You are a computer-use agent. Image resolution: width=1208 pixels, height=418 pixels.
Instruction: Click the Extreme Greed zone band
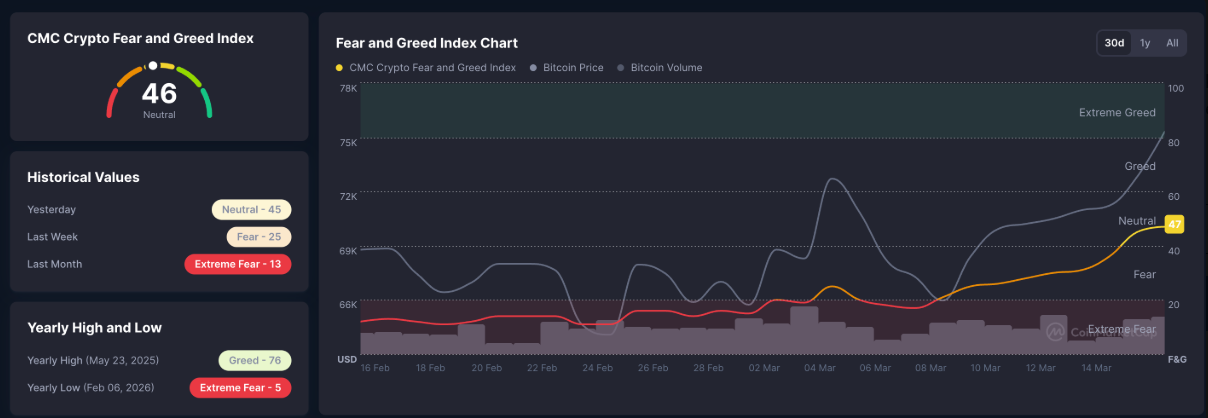[760, 110]
